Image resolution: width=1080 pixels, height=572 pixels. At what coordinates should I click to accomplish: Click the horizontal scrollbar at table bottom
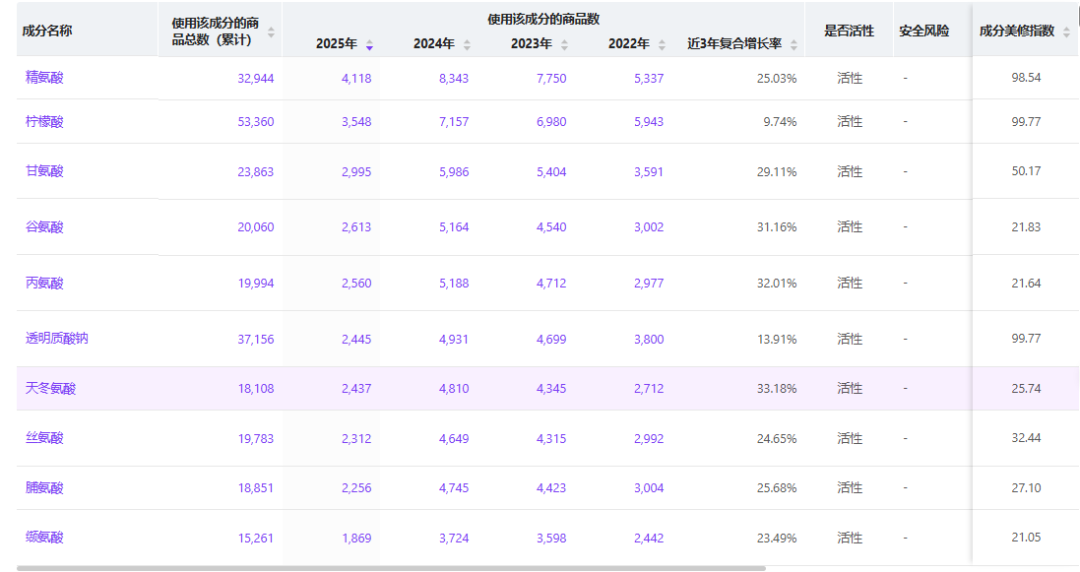pyautogui.click(x=391, y=569)
